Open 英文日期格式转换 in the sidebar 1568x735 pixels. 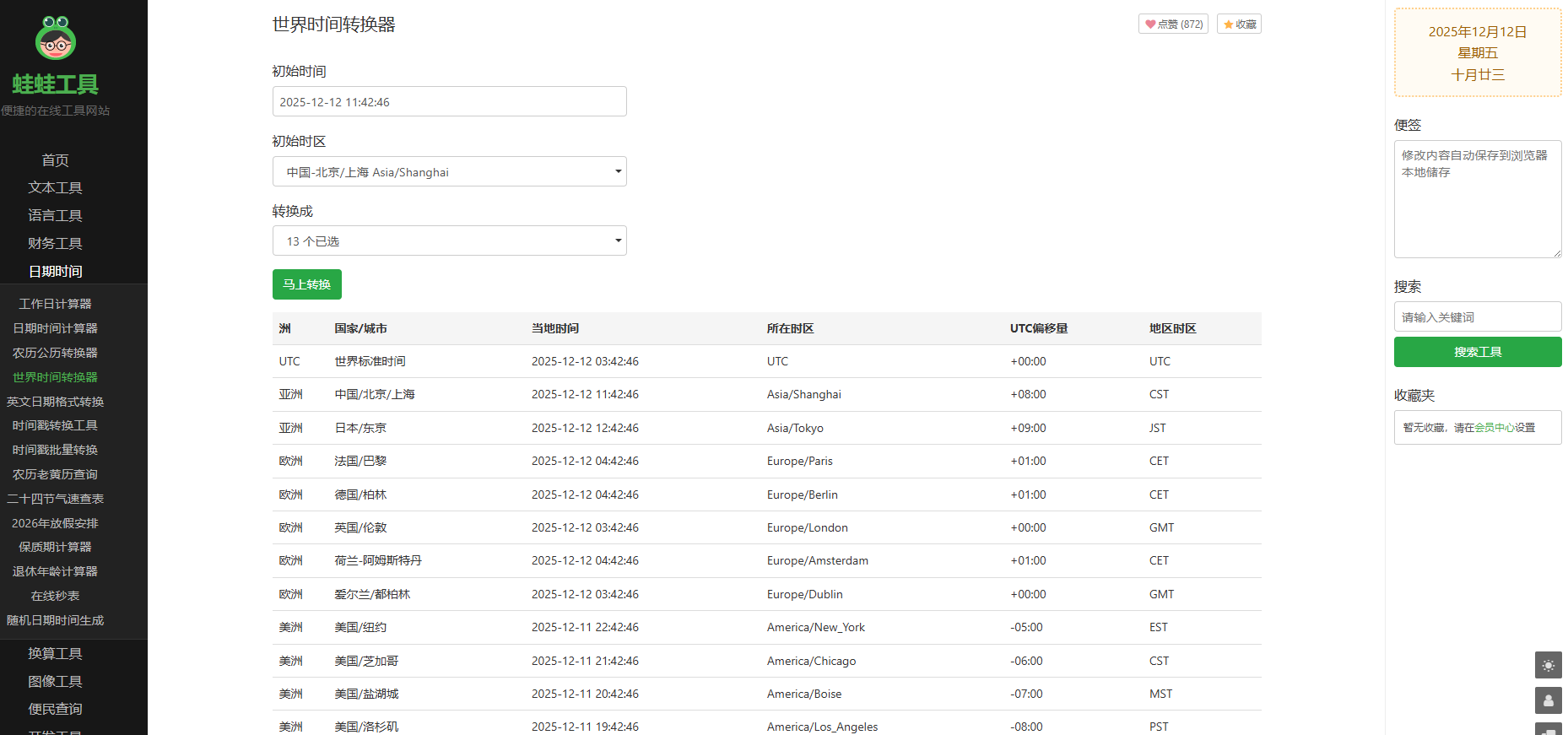(56, 402)
